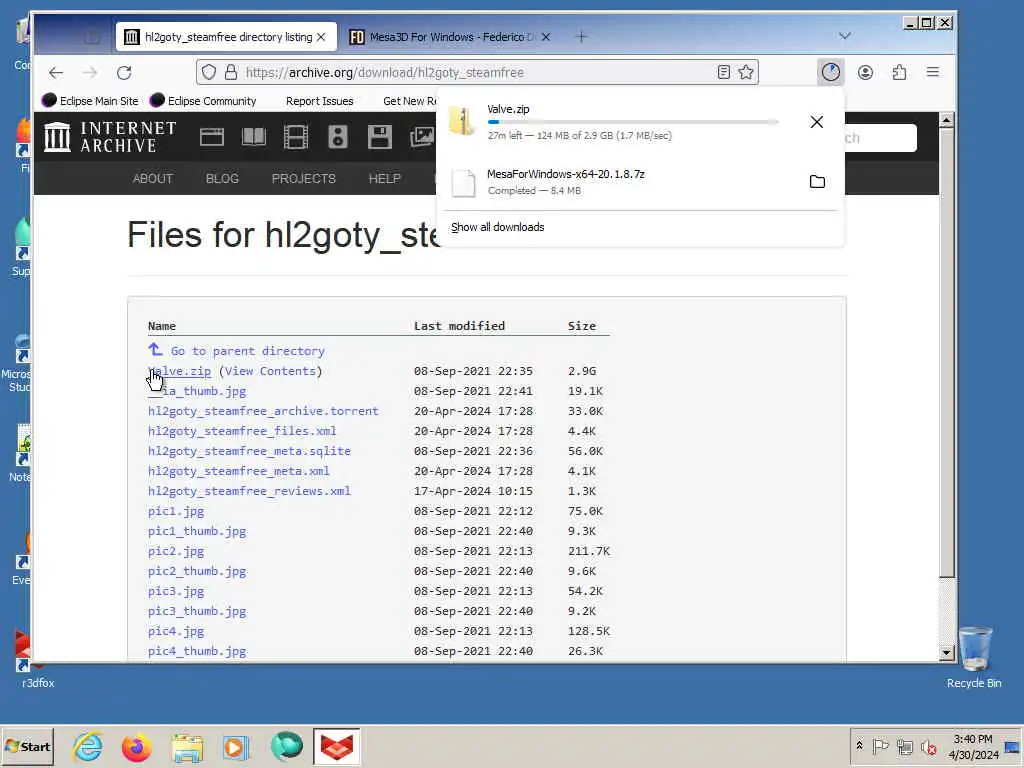The width and height of the screenshot is (1024, 768).
Task: Cancel the Valve.zip download
Action: 816,122
